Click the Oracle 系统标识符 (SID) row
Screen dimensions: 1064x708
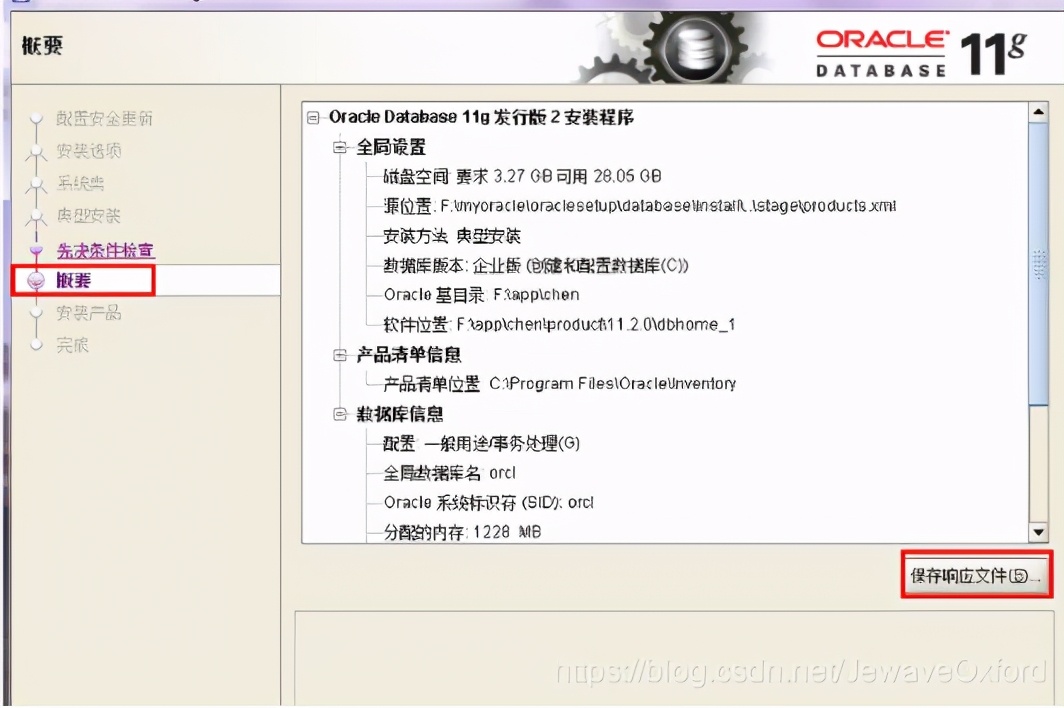(x=489, y=502)
